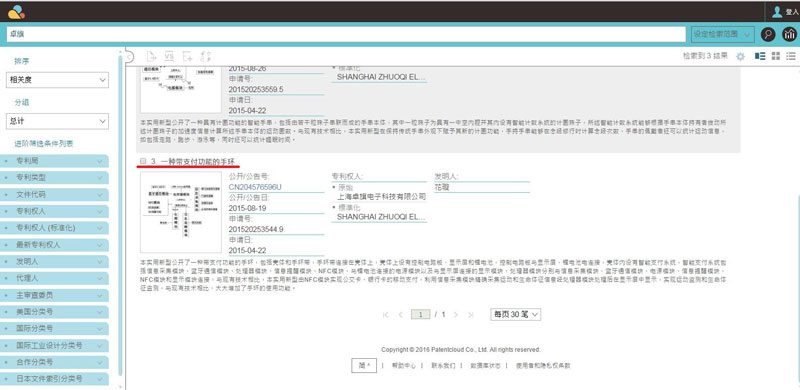The image size is (800, 390).
Task: Click inventor name 花璇
Action: [441, 187]
